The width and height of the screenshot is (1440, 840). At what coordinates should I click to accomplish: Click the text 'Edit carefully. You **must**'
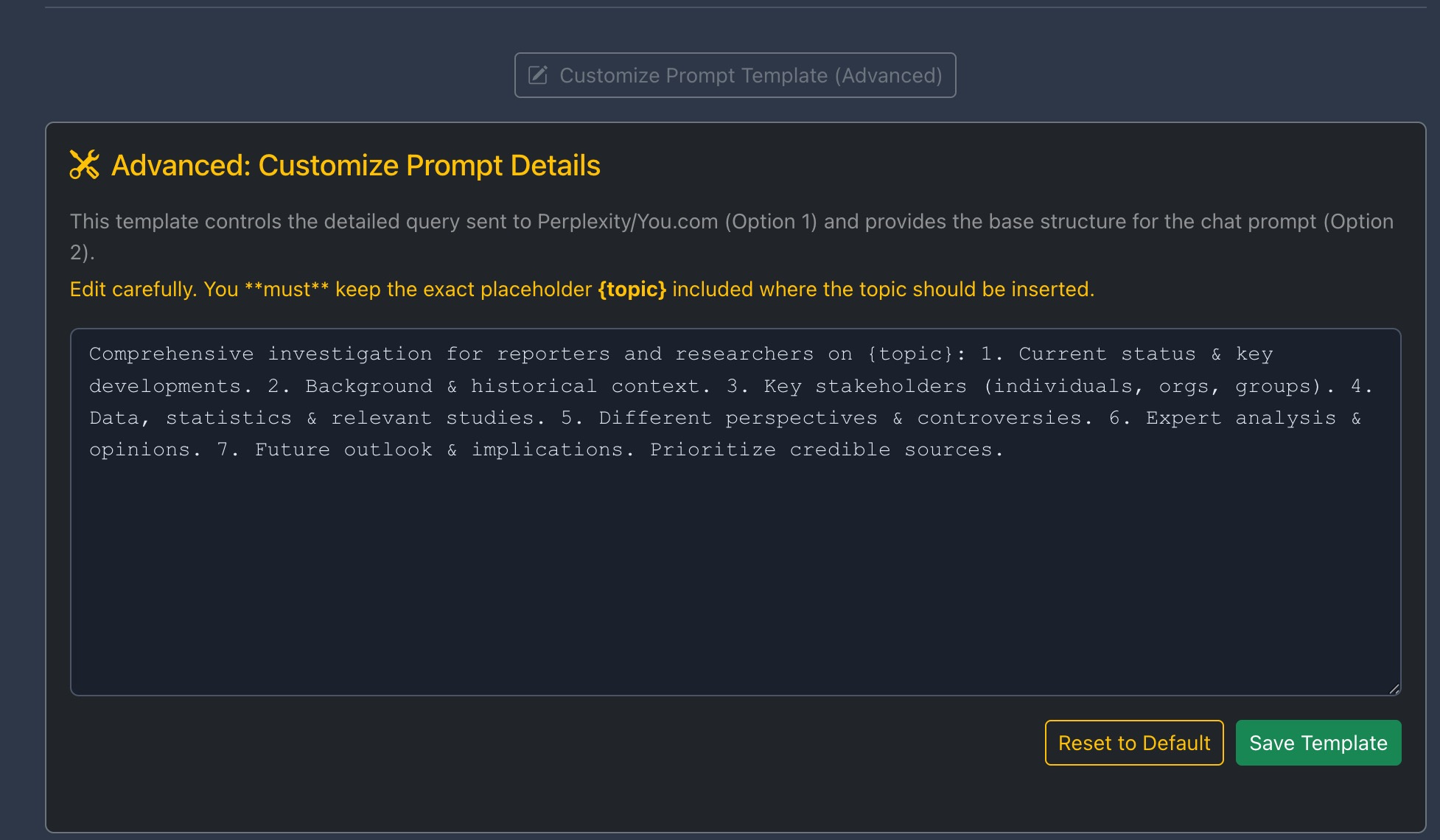click(199, 289)
